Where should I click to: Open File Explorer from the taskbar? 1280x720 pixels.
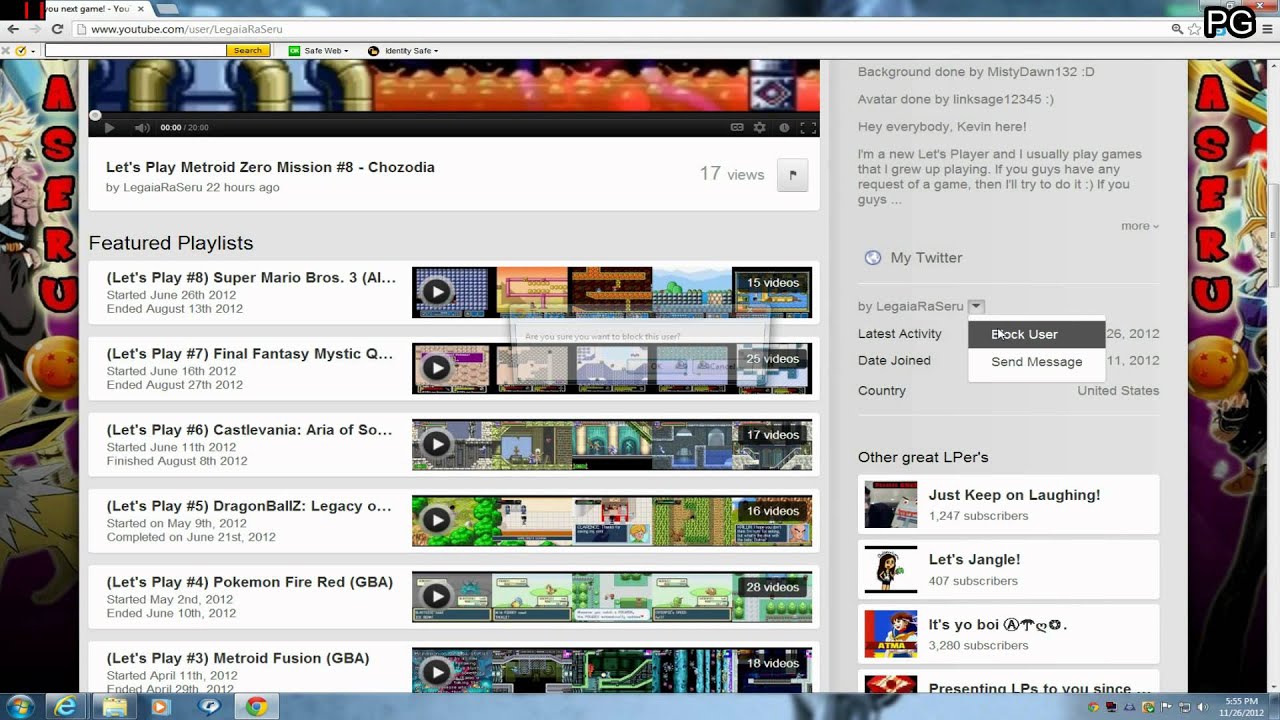(x=114, y=707)
